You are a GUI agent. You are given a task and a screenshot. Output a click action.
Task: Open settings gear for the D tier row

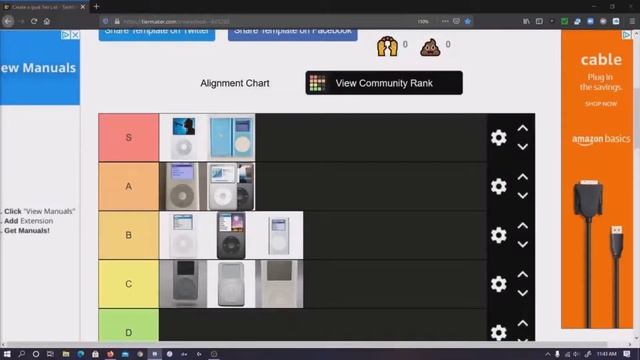pos(498,332)
